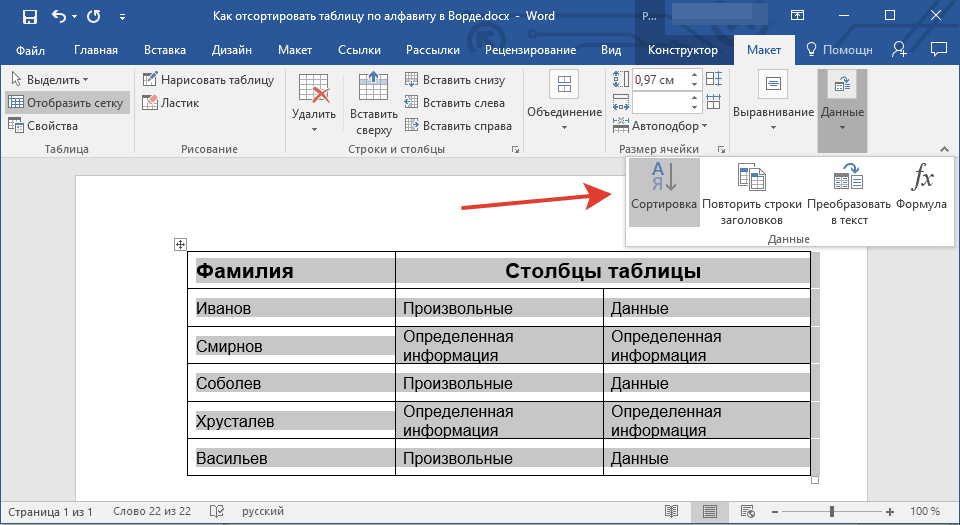Switch to the Конструктор tab
The image size is (960, 525).
coord(682,50)
